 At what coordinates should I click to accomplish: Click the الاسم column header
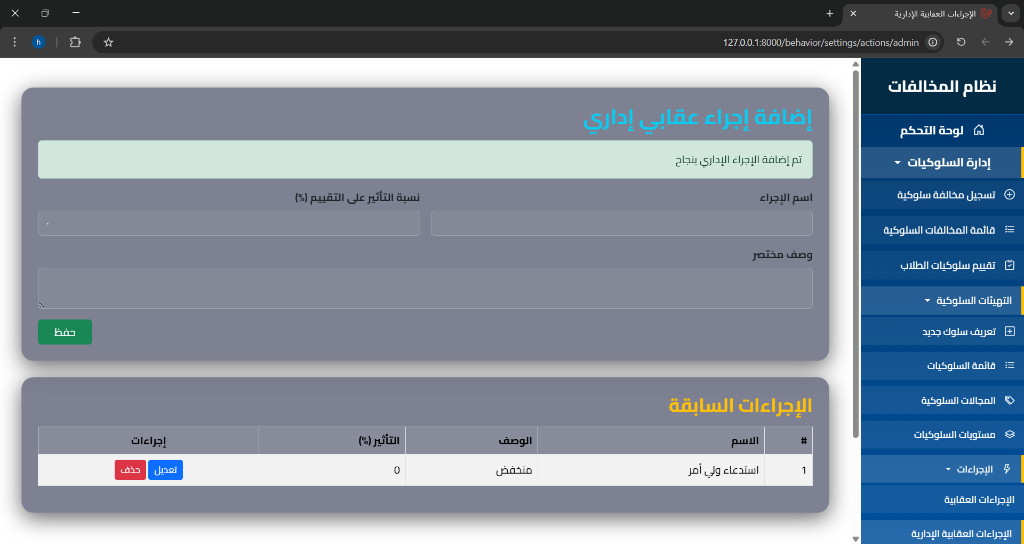pyautogui.click(x=650, y=440)
